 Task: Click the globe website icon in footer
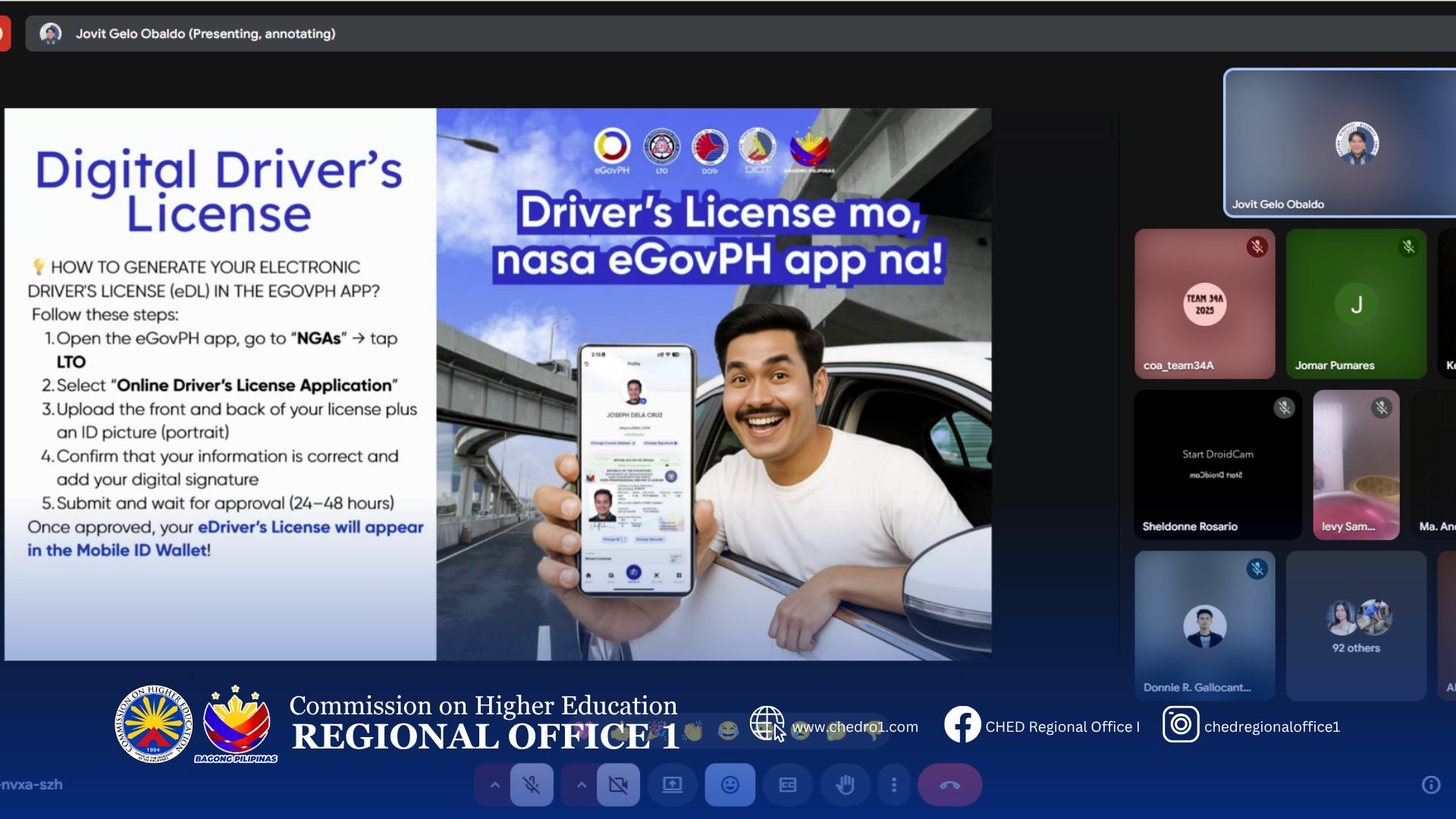767,723
